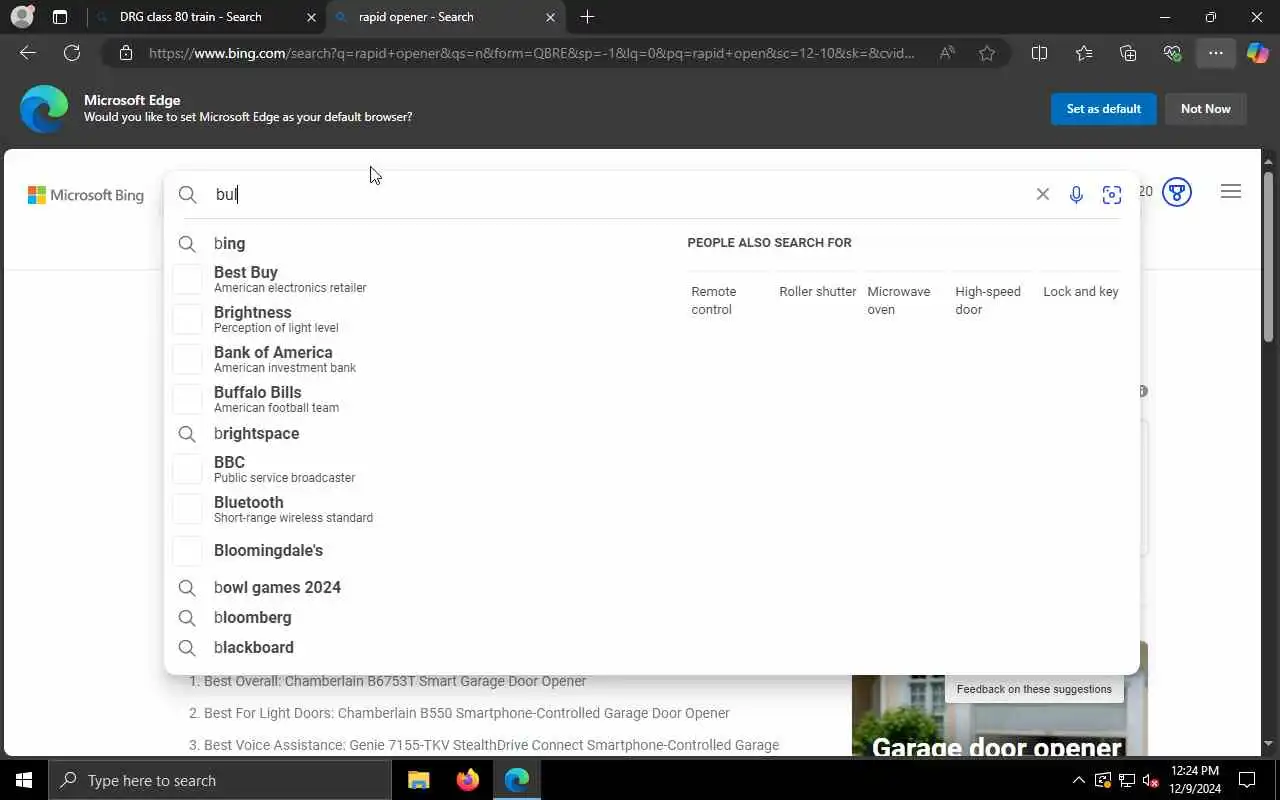Add this page to favorites

(987, 53)
